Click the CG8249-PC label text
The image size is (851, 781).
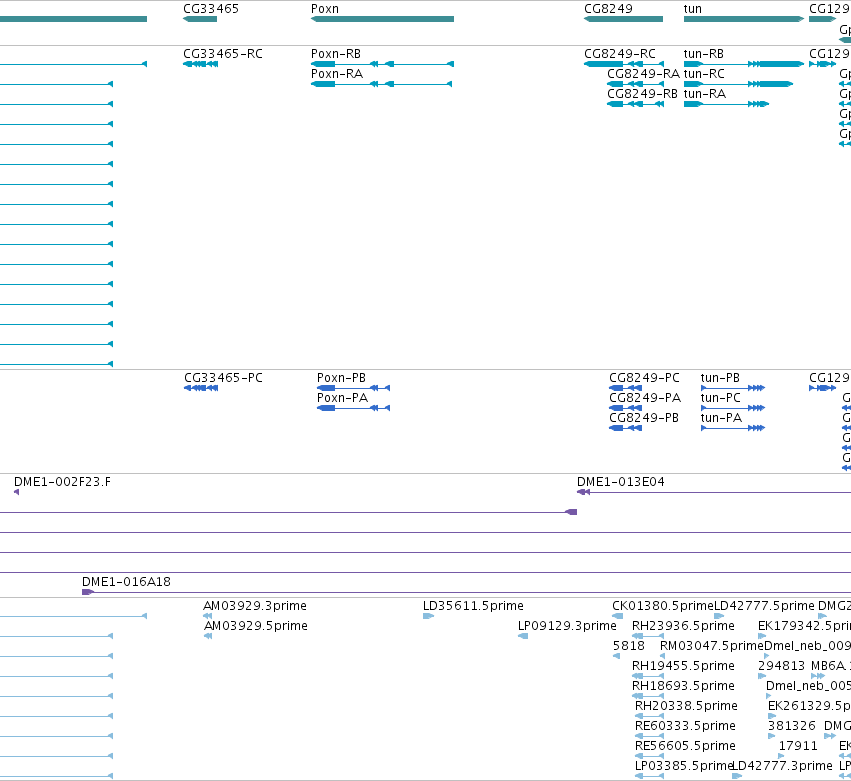pyautogui.click(x=644, y=378)
